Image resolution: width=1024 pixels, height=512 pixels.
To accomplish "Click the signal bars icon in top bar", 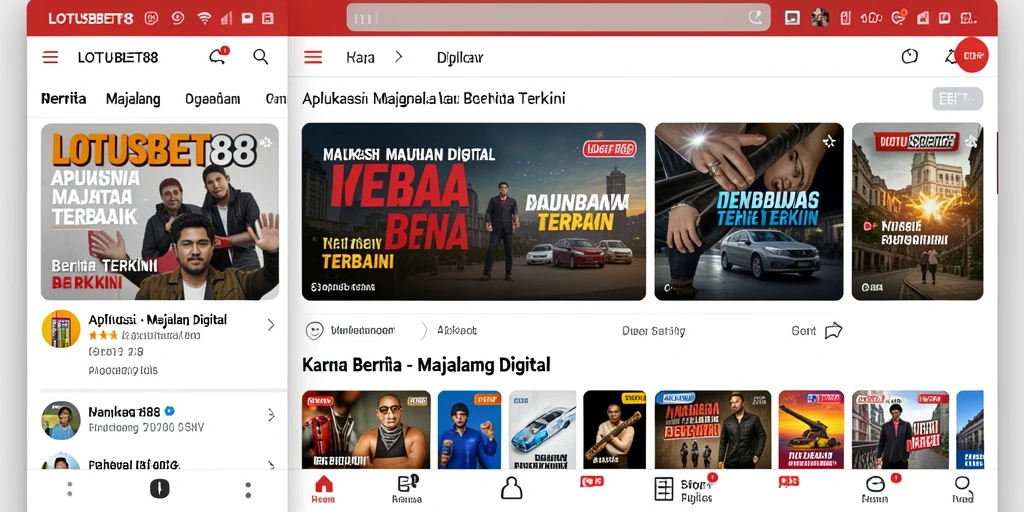I will pyautogui.click(x=226, y=18).
